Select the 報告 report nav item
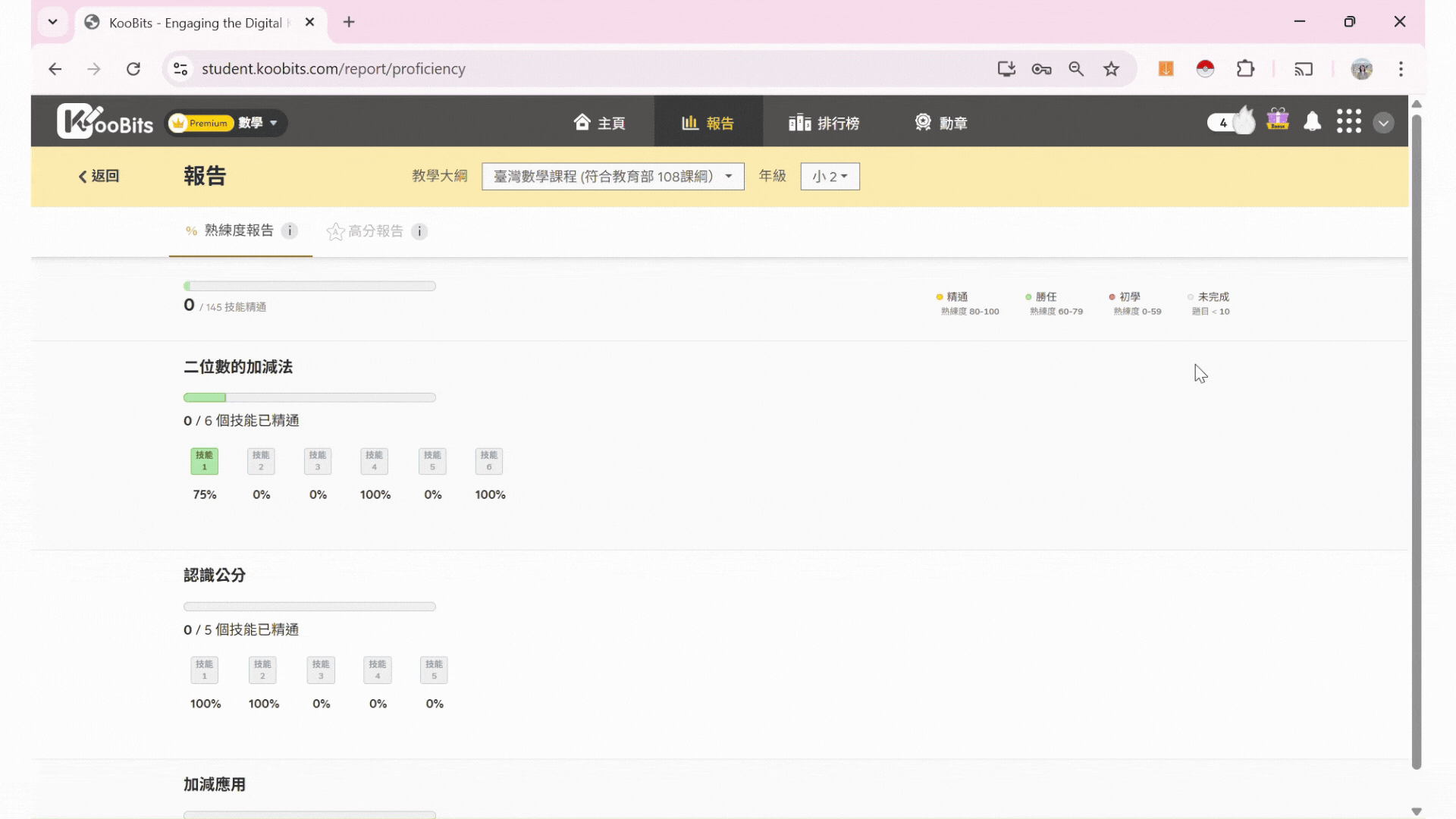1456x819 pixels. coord(708,123)
